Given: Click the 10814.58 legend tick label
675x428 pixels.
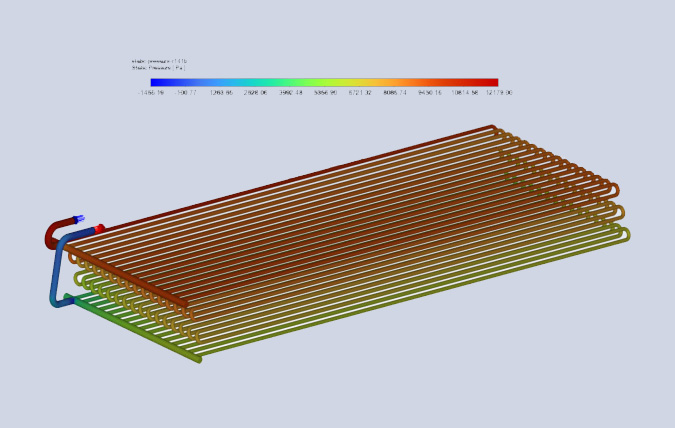Looking at the screenshot, I should (464, 93).
